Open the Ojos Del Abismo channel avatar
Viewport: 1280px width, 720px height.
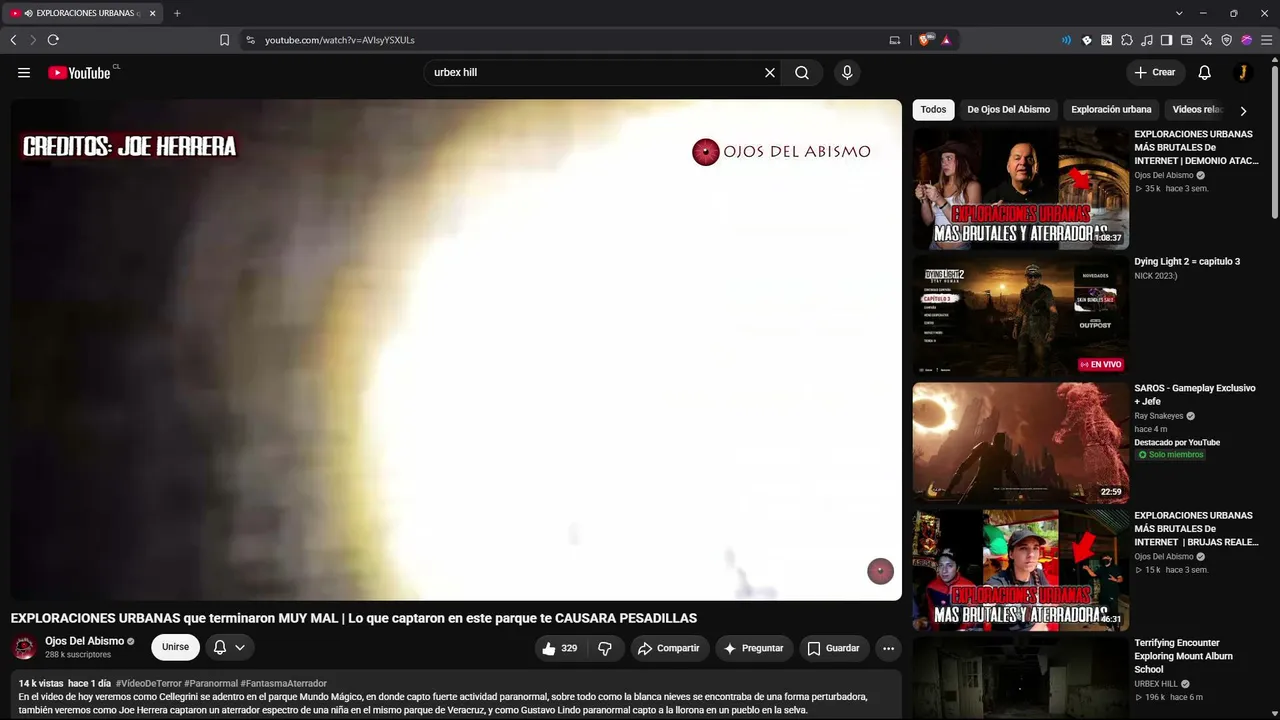[24, 648]
